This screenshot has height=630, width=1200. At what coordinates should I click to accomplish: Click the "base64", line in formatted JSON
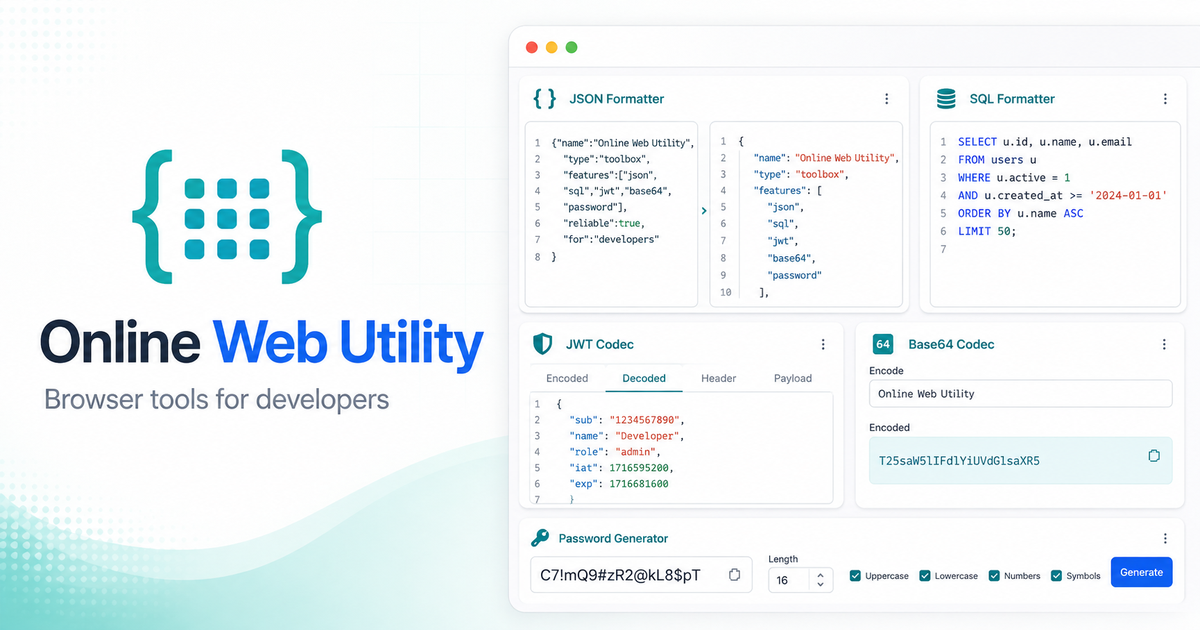tap(790, 258)
